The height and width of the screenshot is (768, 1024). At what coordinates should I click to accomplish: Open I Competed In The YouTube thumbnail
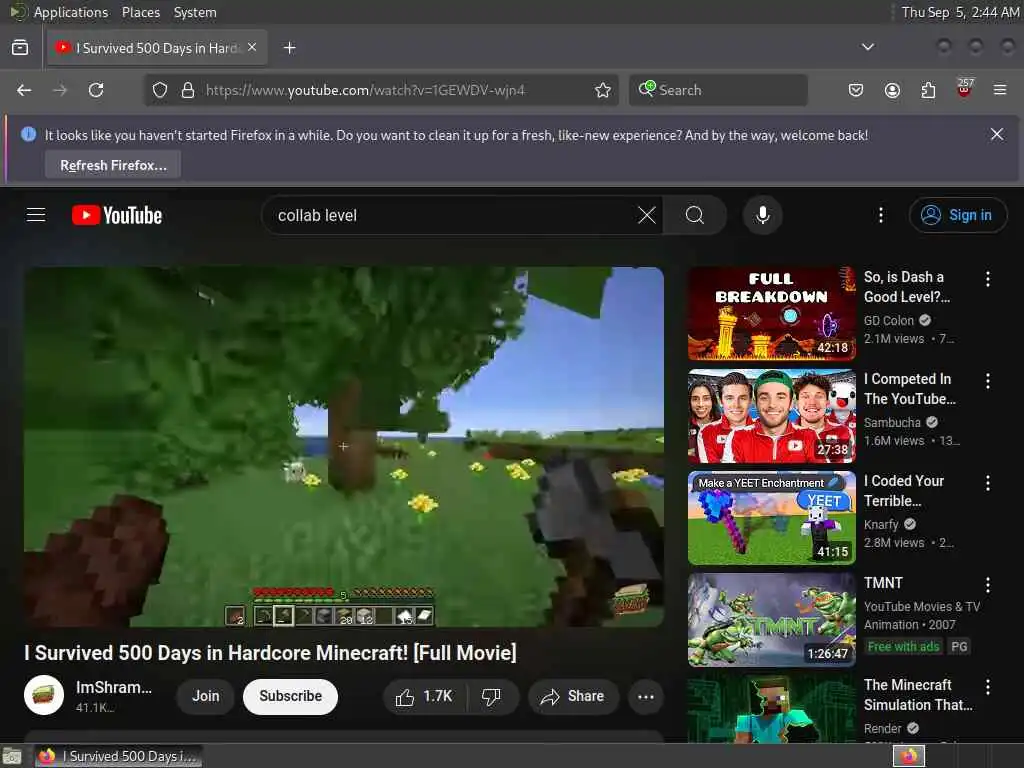[x=771, y=416]
